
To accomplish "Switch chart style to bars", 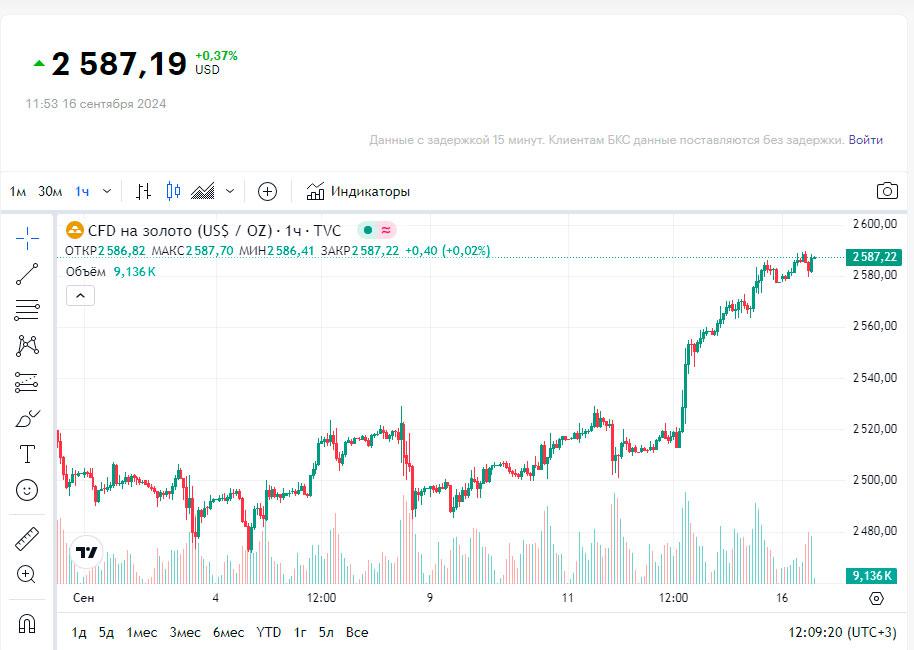I will click(x=144, y=191).
